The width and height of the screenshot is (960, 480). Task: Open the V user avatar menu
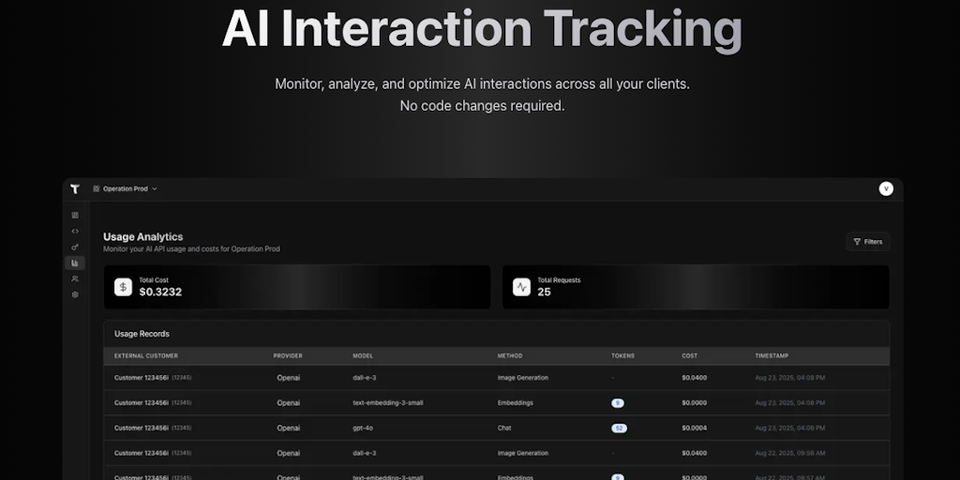[886, 189]
